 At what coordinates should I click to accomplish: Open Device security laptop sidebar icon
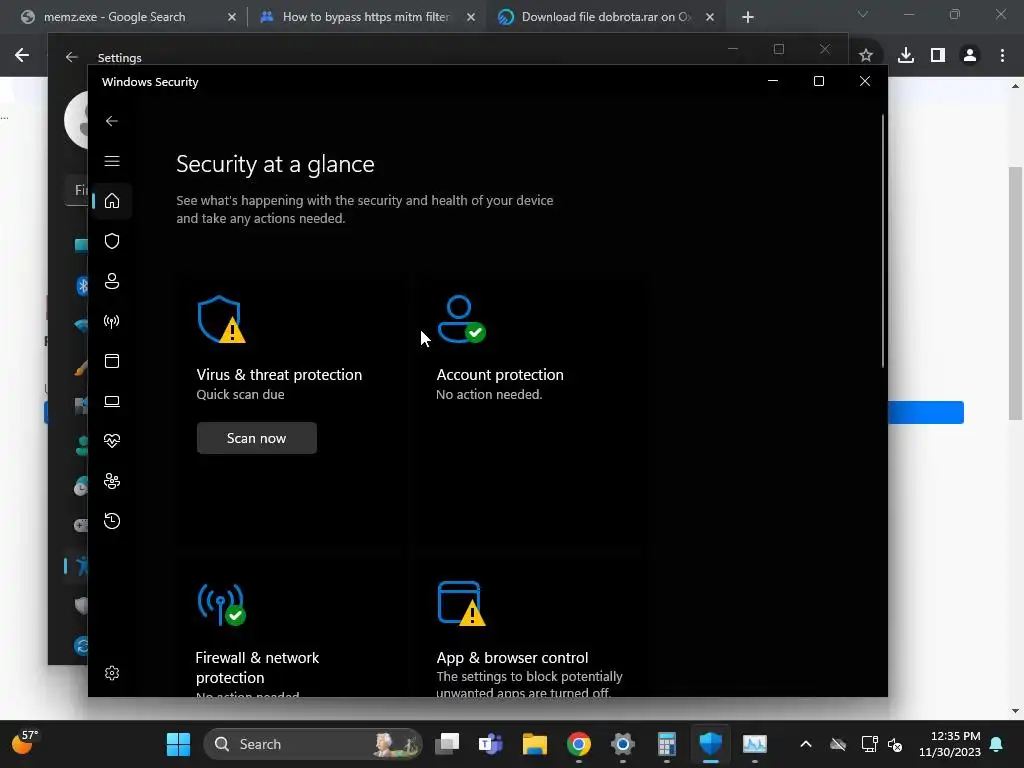[x=112, y=401]
